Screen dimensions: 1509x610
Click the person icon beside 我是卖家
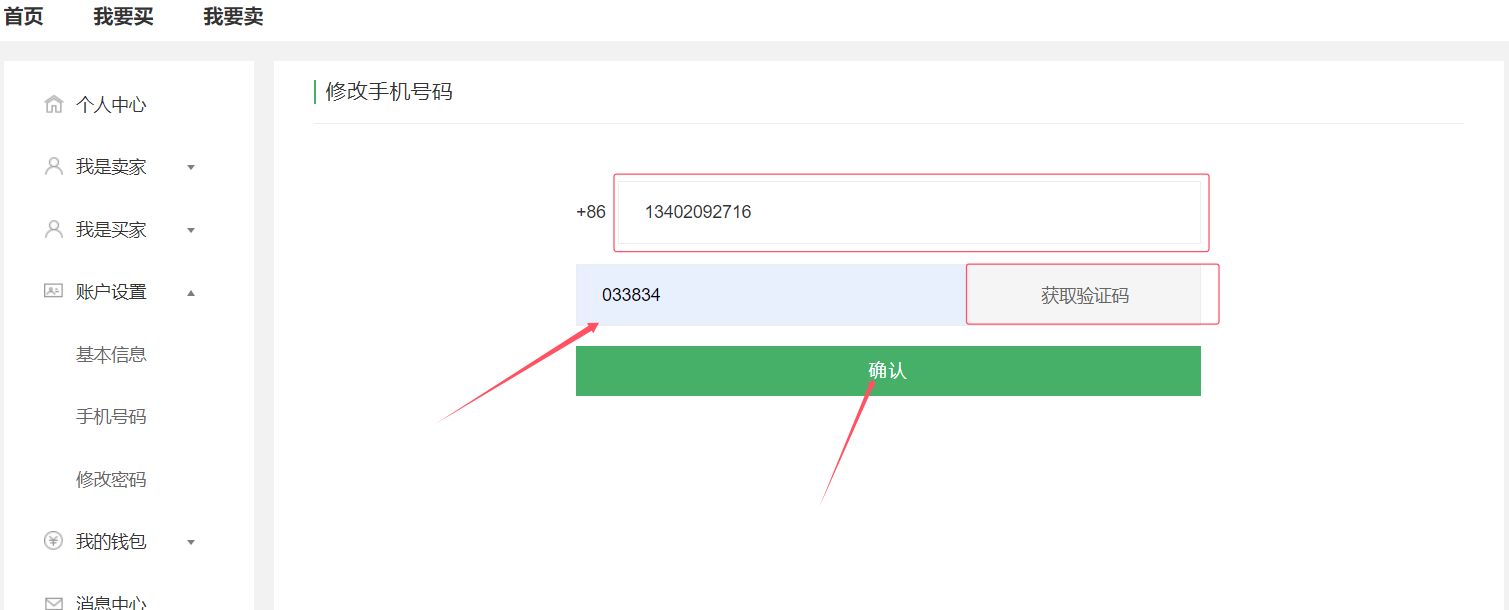54,167
